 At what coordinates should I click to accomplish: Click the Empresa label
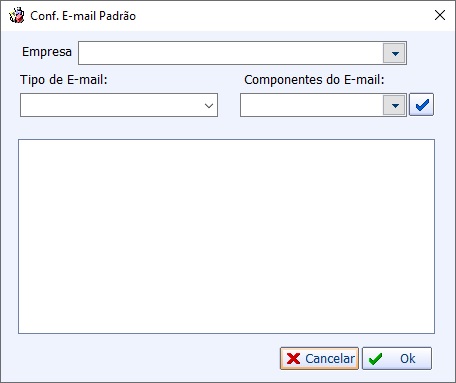[47, 52]
